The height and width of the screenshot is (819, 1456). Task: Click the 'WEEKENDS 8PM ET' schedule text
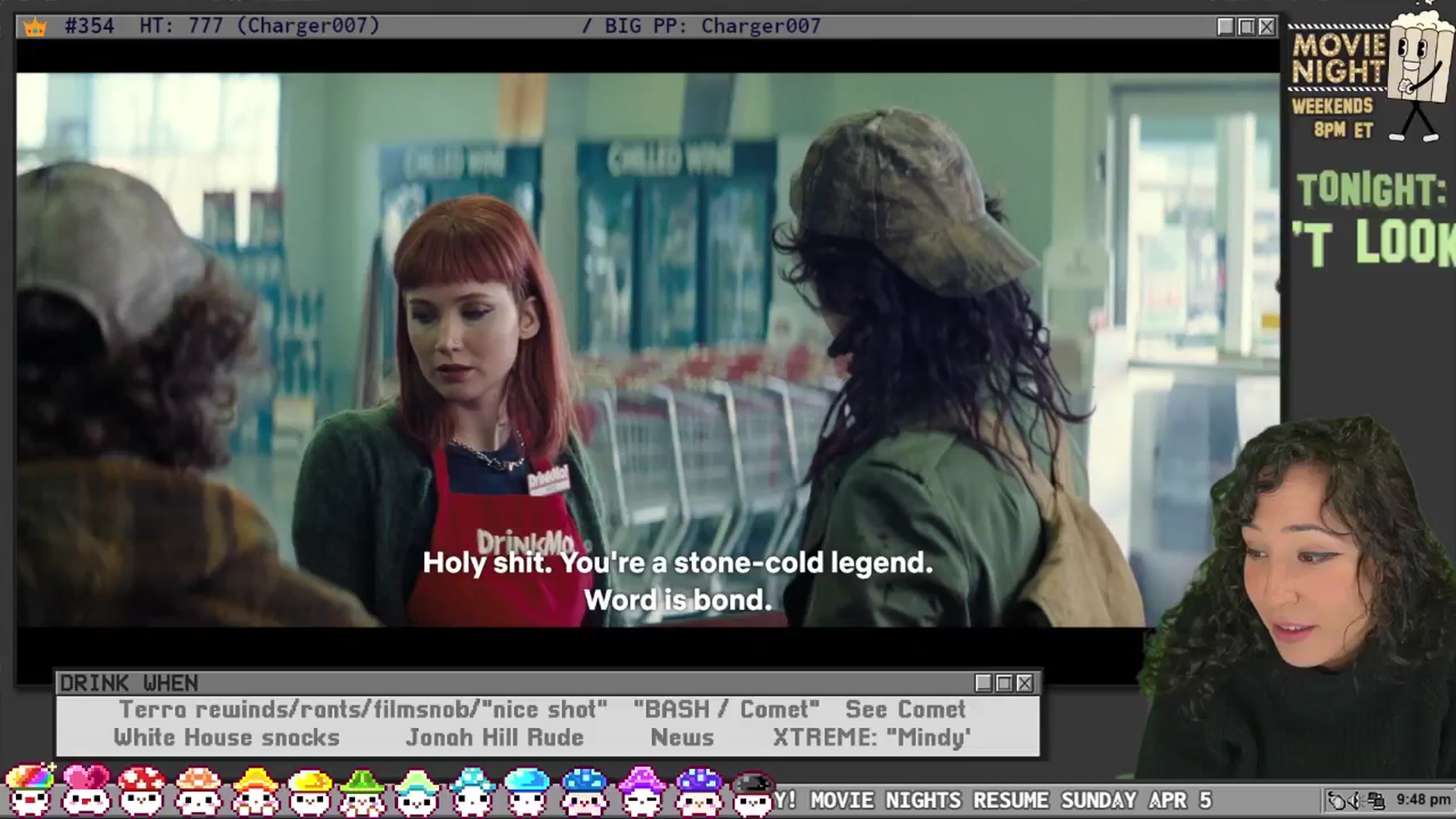tap(1333, 118)
